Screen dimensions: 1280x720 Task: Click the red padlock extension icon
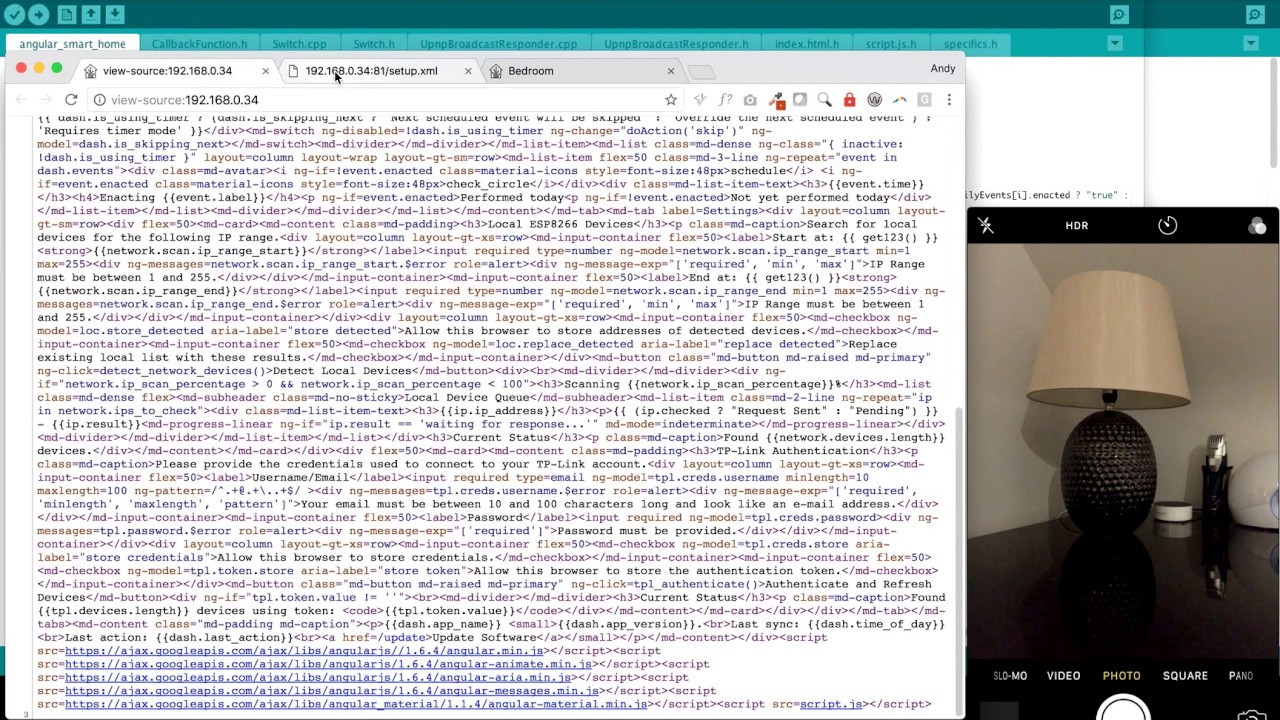(849, 100)
